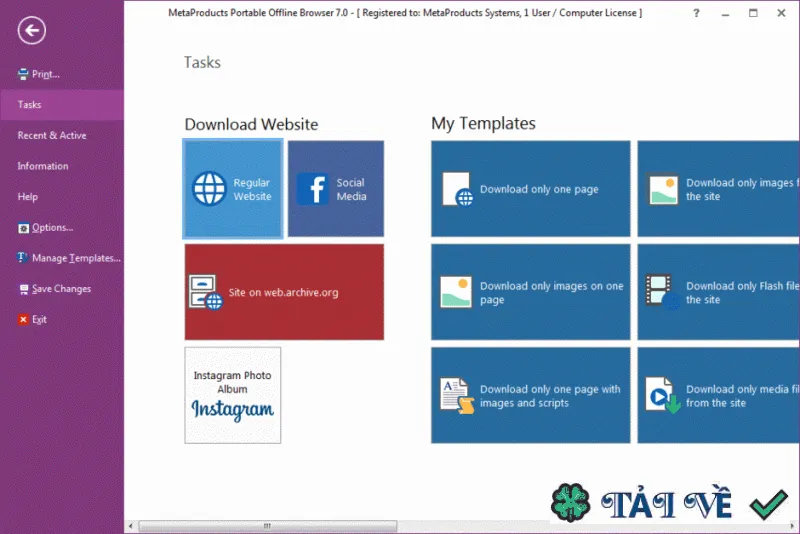Select the Download only images from the site template
Screen dimensions: 800x534
tap(718, 189)
